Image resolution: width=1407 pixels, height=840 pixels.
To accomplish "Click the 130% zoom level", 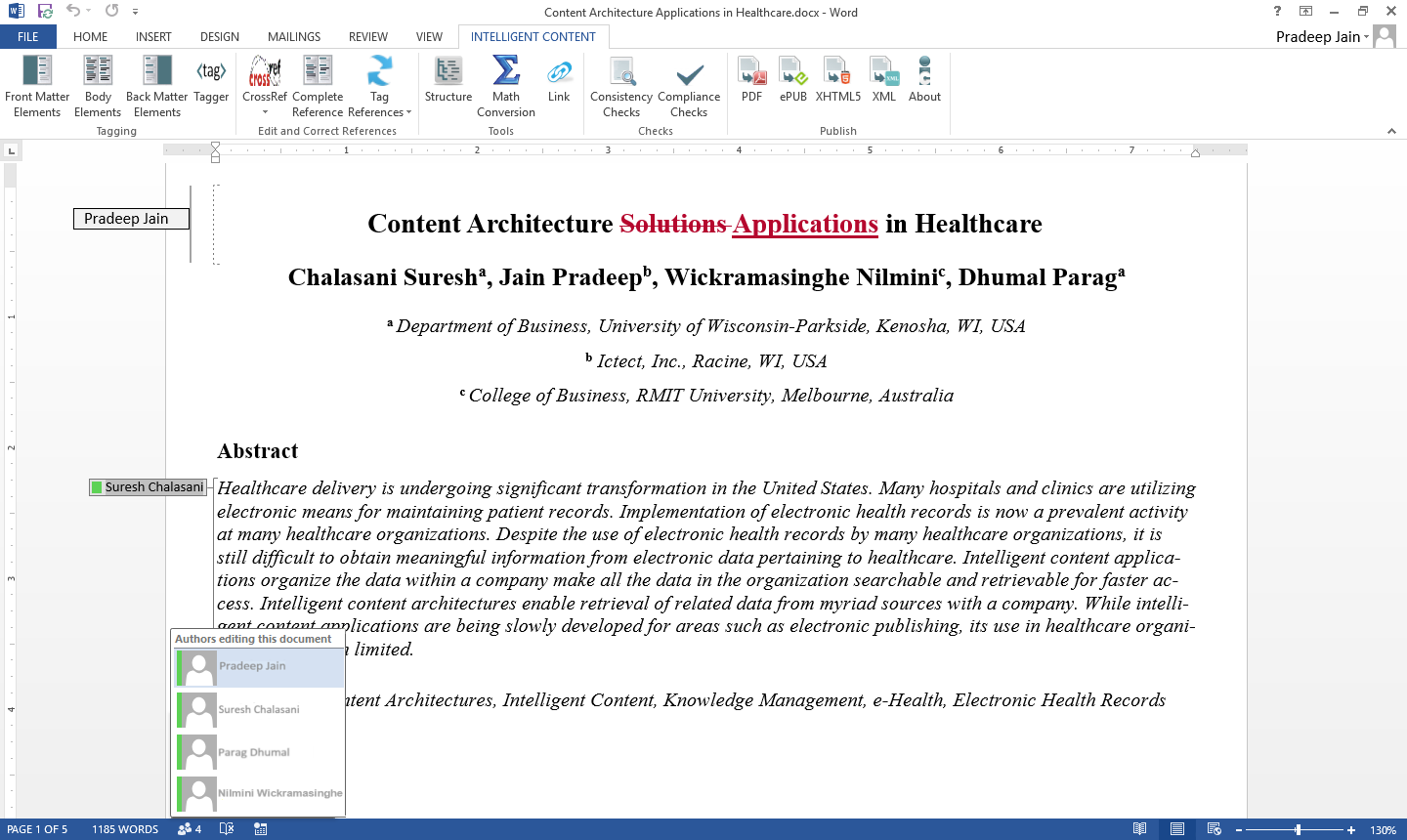I will [1383, 830].
